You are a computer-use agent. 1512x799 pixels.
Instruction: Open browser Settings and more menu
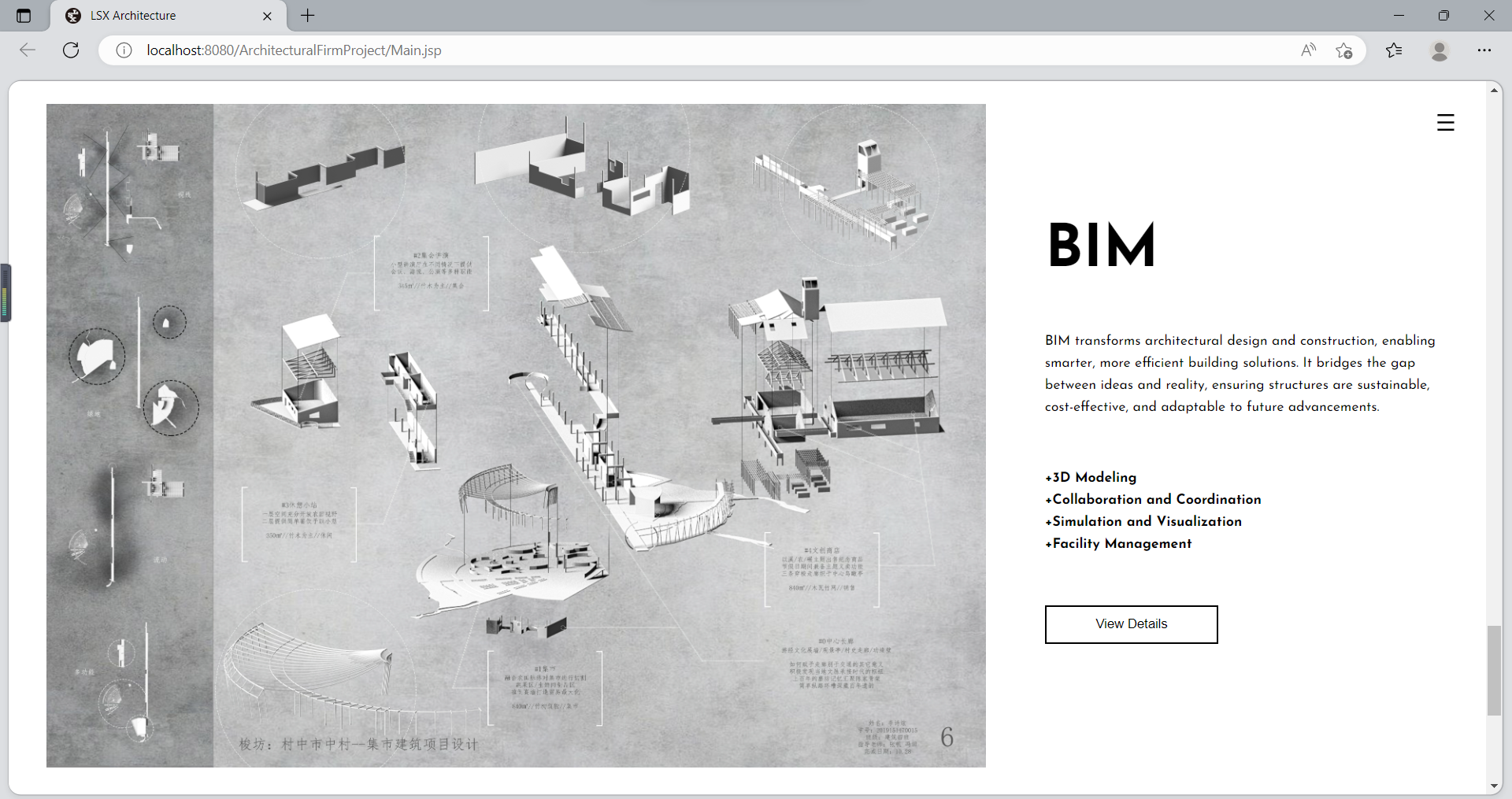(x=1484, y=50)
